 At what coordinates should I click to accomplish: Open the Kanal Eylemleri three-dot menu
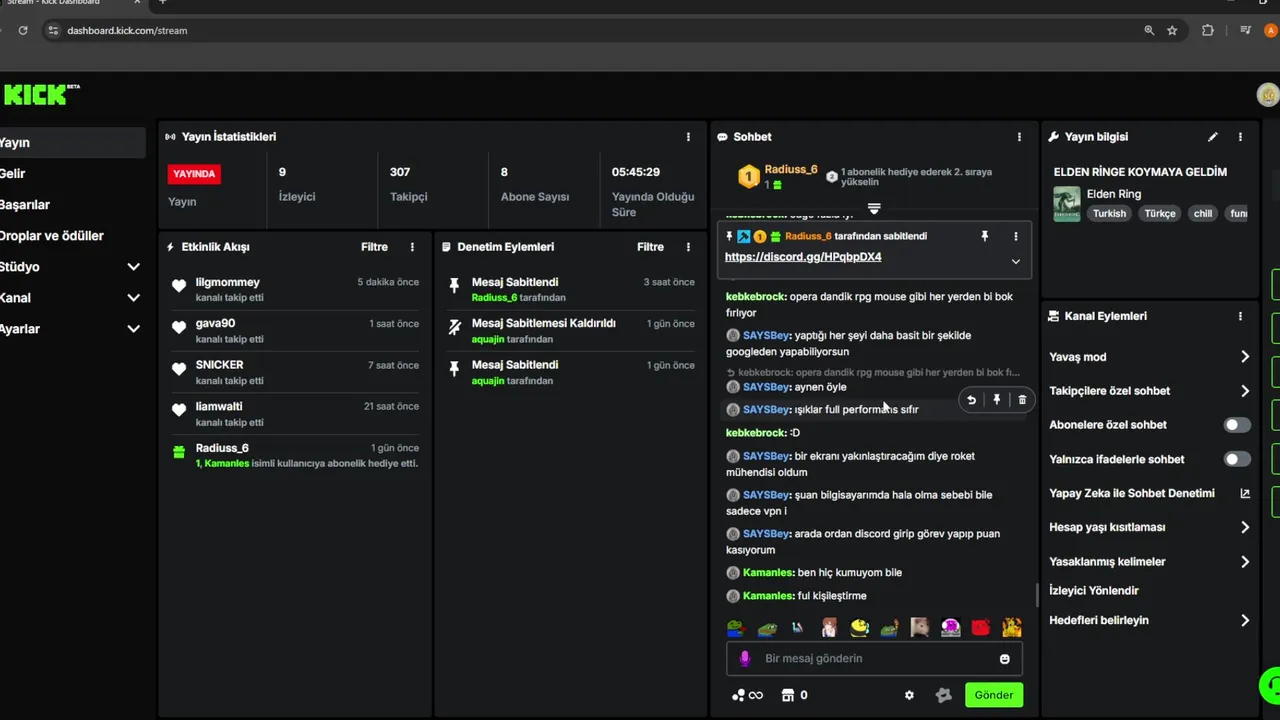1240,316
